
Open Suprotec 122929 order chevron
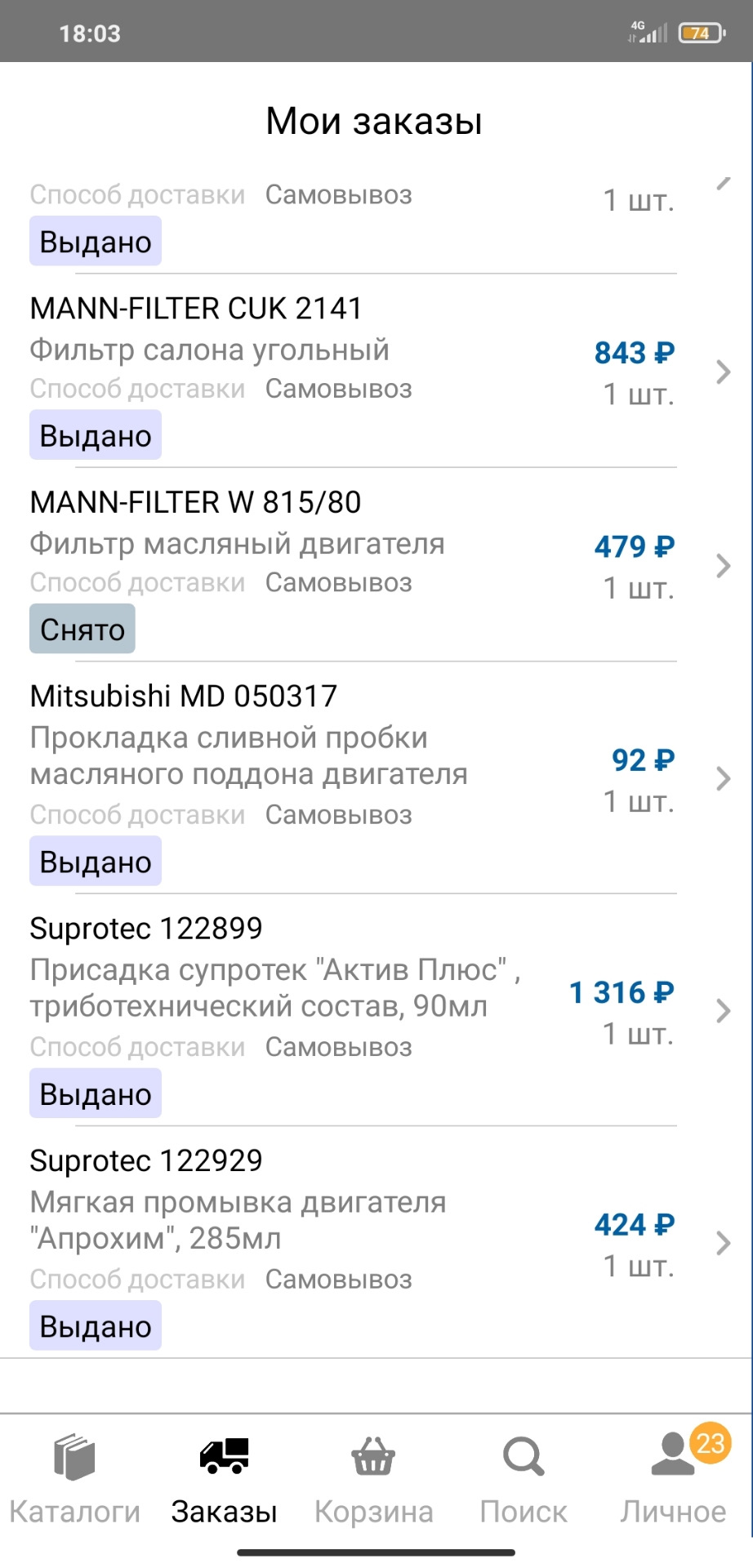coord(723,1243)
